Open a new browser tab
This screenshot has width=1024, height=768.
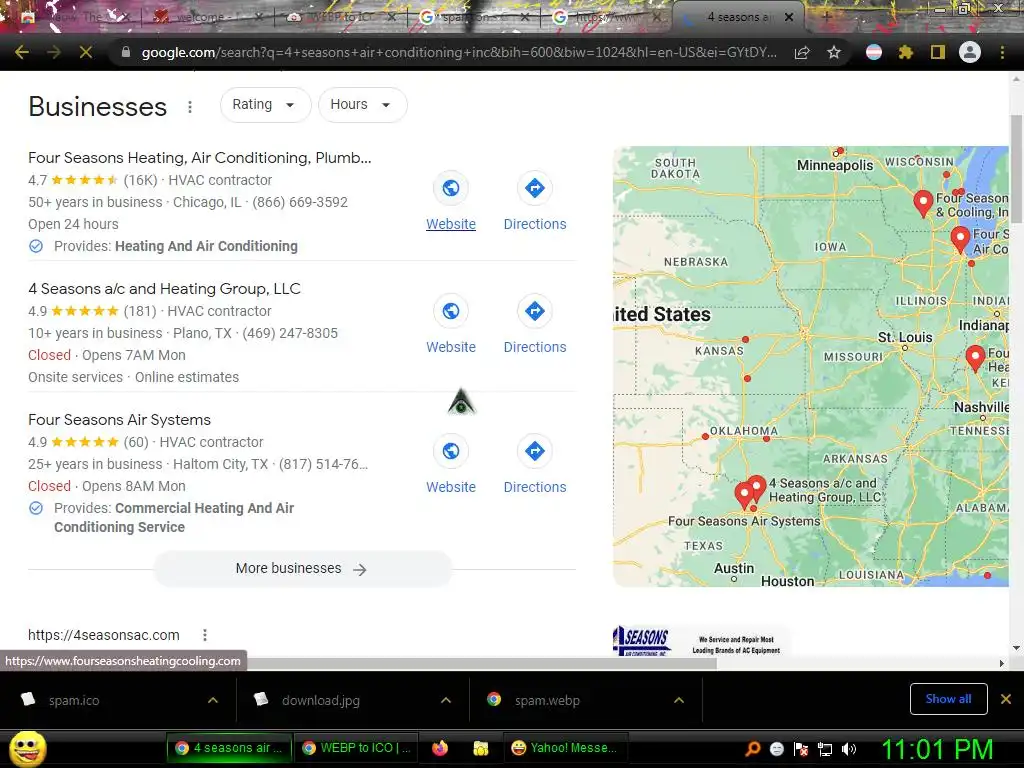click(x=825, y=17)
